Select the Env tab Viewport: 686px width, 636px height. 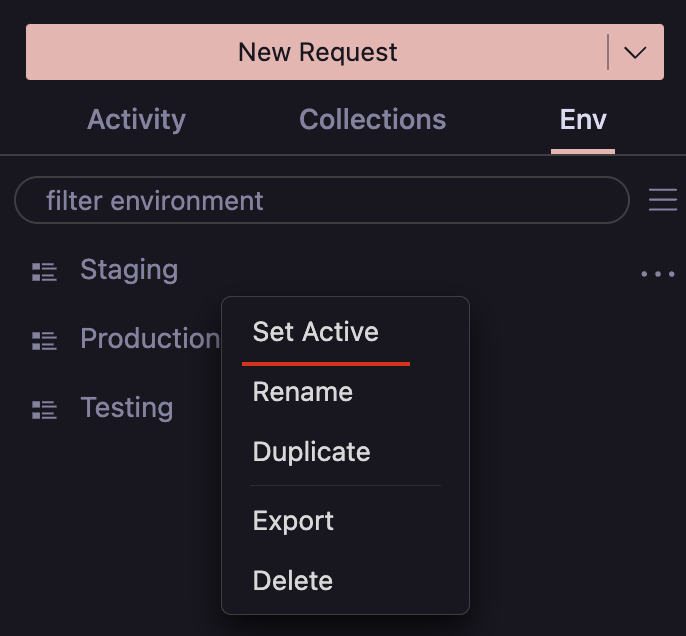coord(583,120)
